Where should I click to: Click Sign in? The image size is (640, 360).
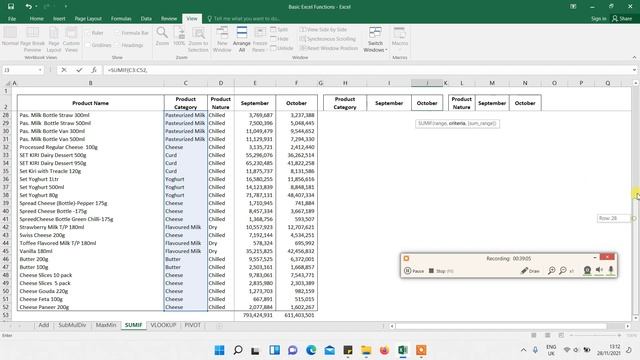pyautogui.click(x=599, y=18)
